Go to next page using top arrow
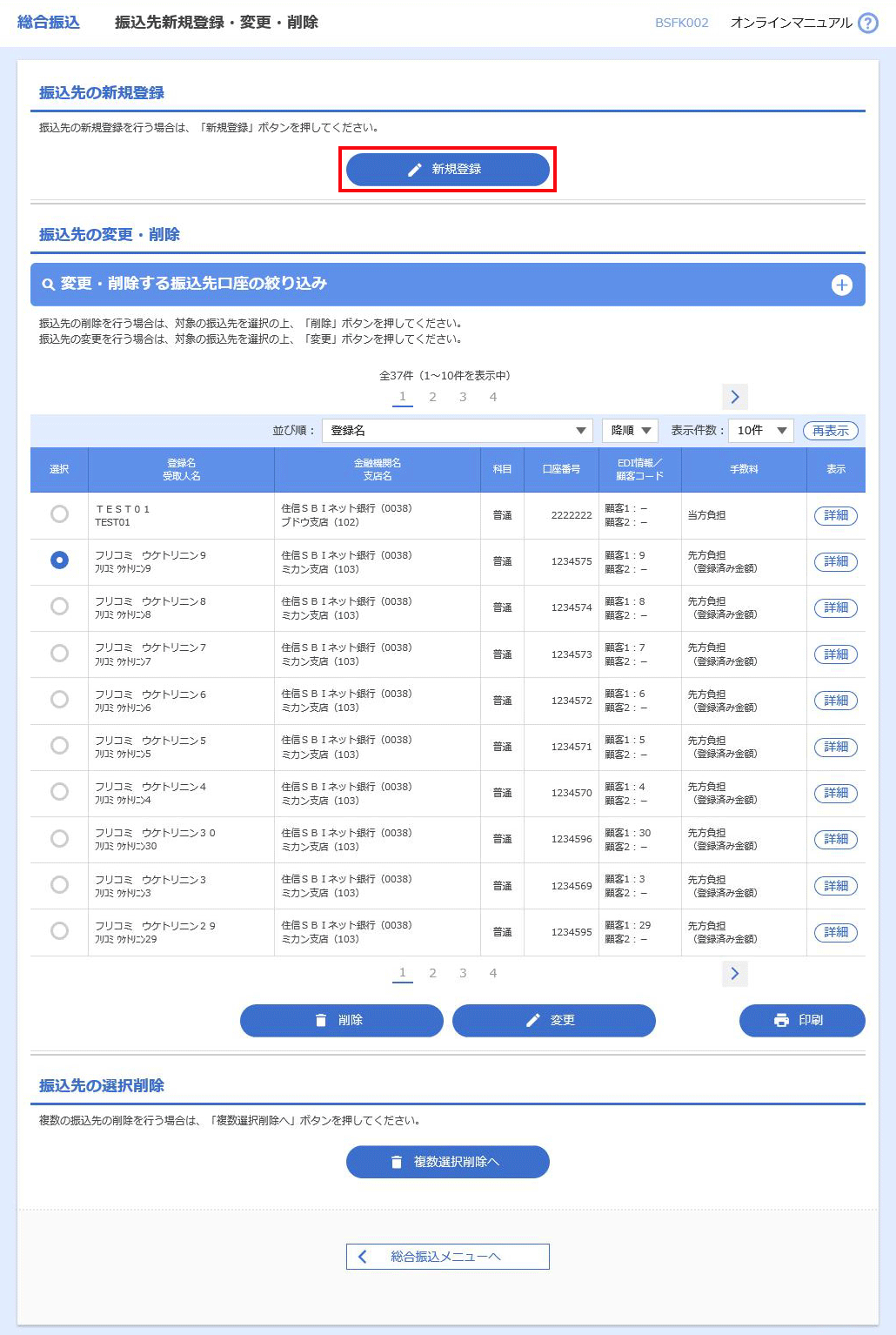Image resolution: width=896 pixels, height=1335 pixels. pos(734,397)
